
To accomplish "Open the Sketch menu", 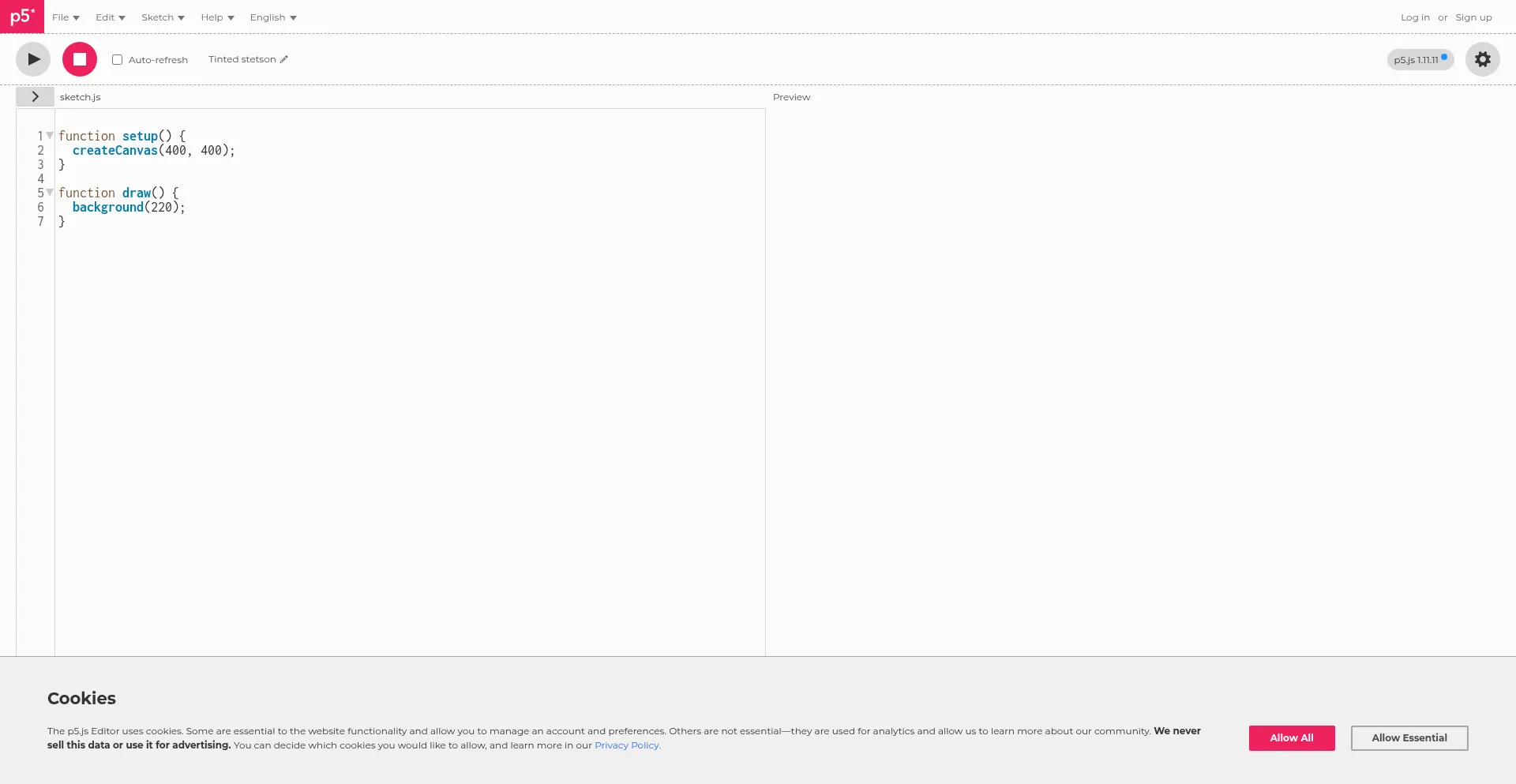I will 163,17.
